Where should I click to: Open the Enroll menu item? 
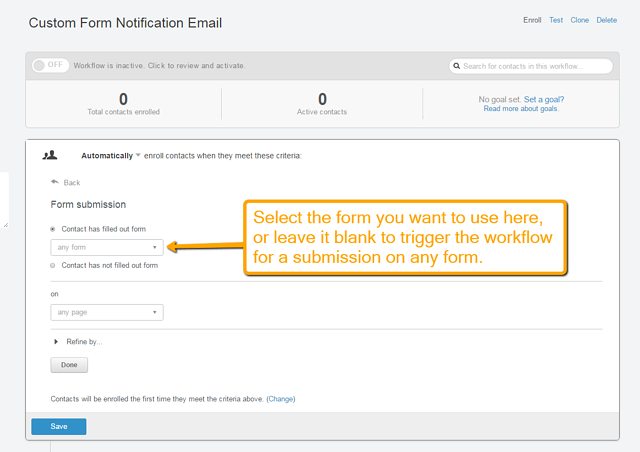(x=532, y=20)
